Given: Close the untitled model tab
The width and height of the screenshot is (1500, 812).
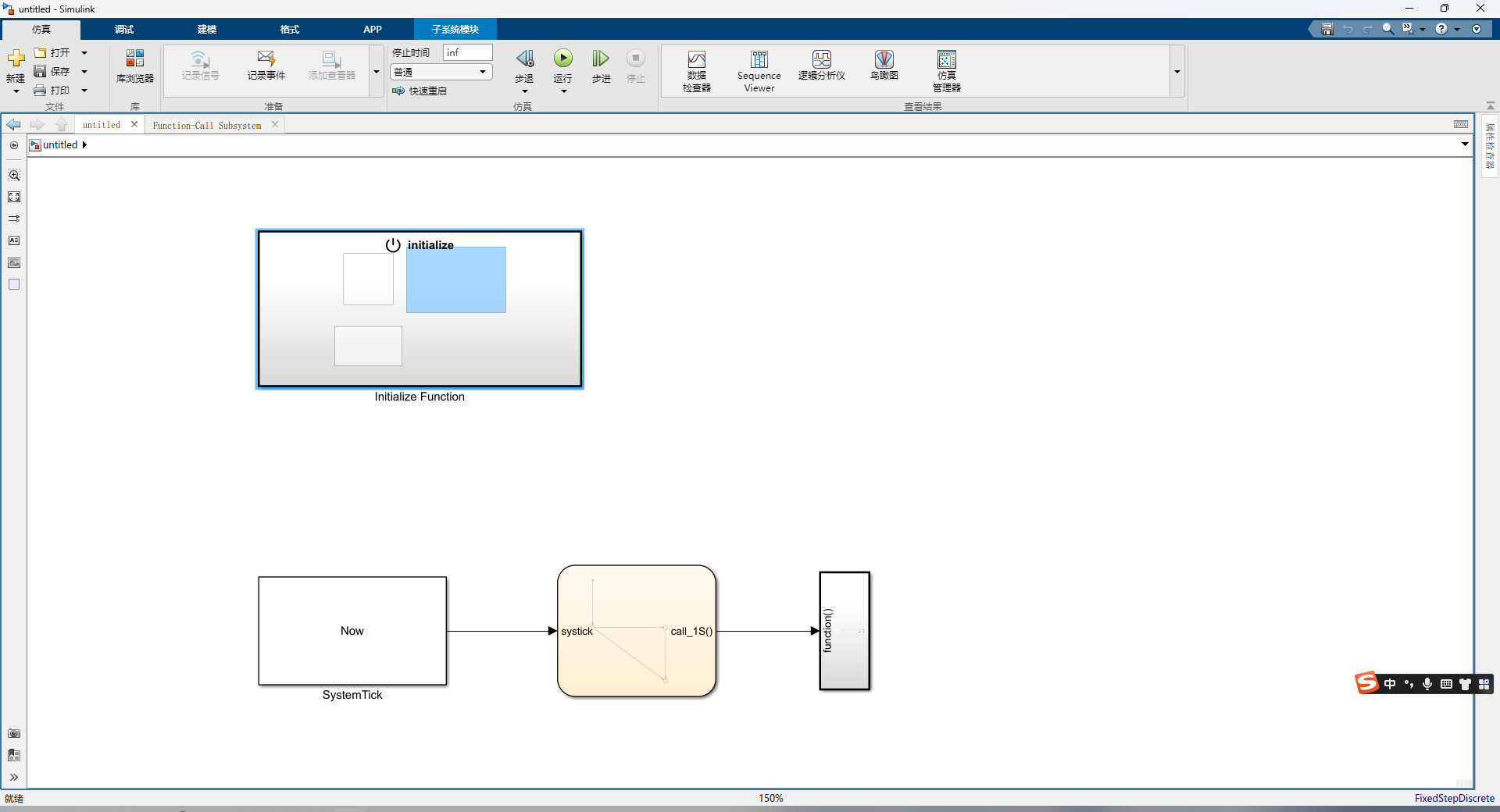Looking at the screenshot, I should coord(134,124).
